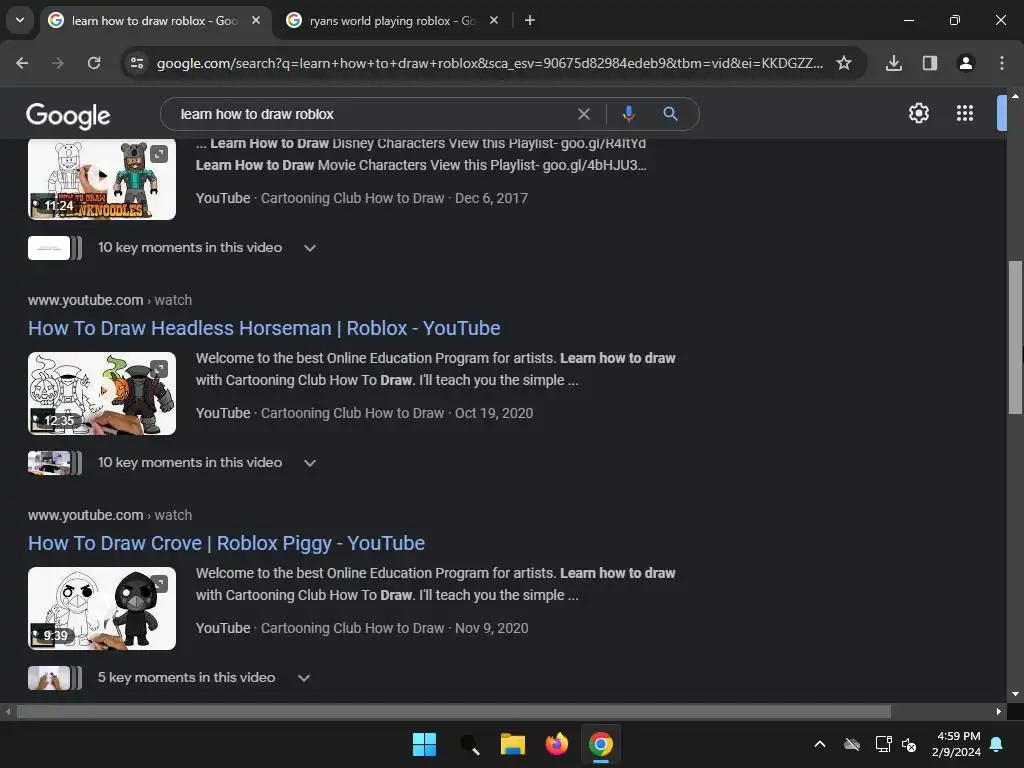The height and width of the screenshot is (768, 1024).
Task: Click key moments preview for Crove video
Action: coord(55,677)
